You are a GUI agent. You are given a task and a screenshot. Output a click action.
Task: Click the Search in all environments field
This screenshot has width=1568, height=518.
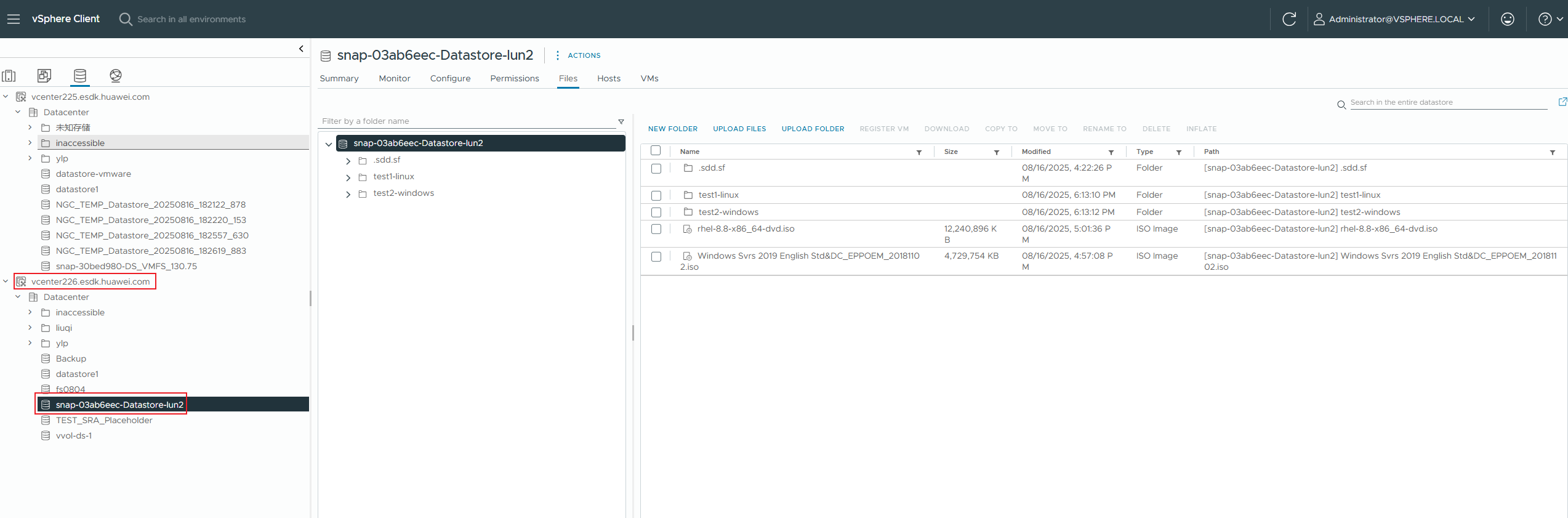click(191, 19)
